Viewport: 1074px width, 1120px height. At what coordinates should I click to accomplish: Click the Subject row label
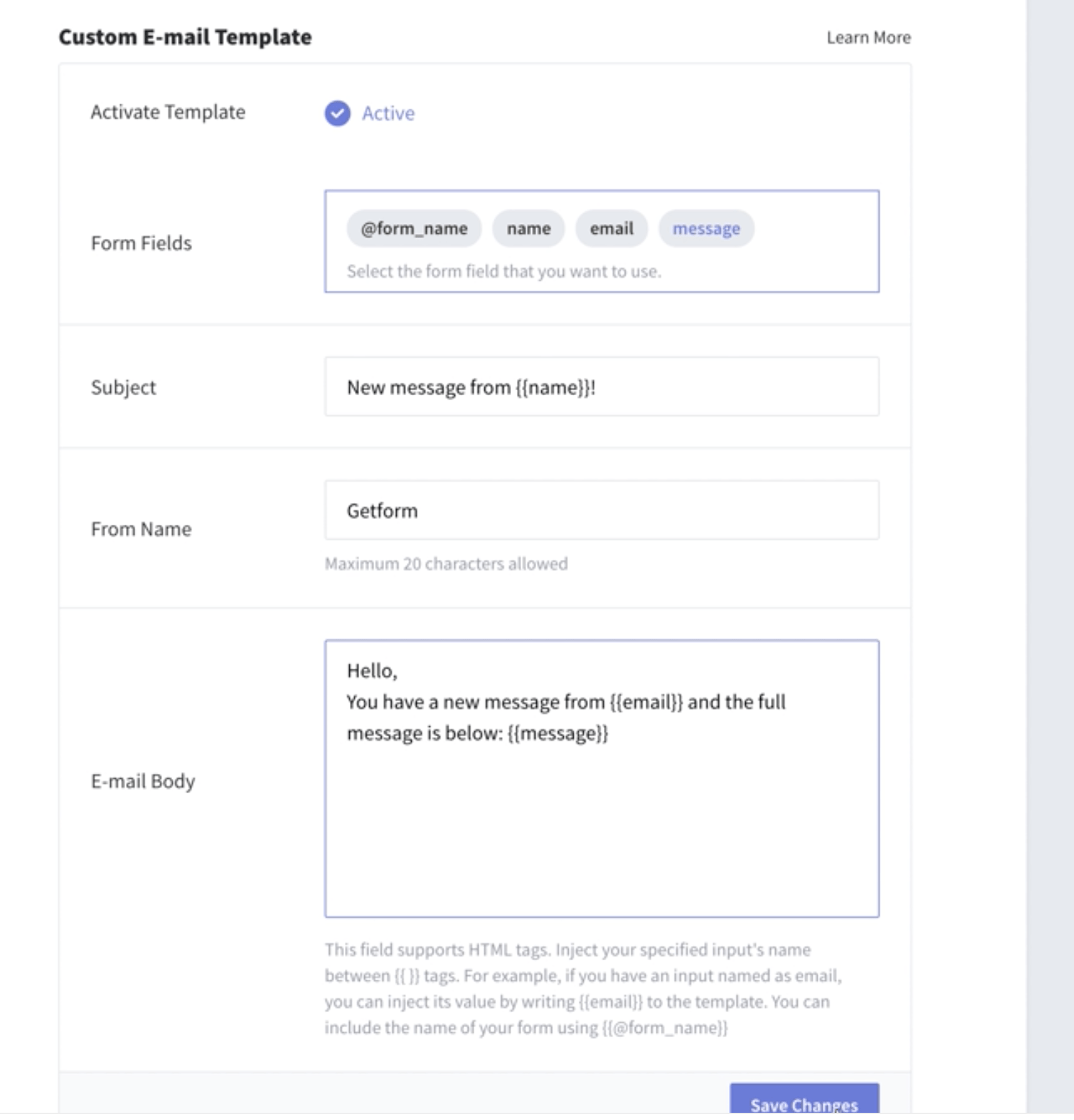(x=123, y=387)
